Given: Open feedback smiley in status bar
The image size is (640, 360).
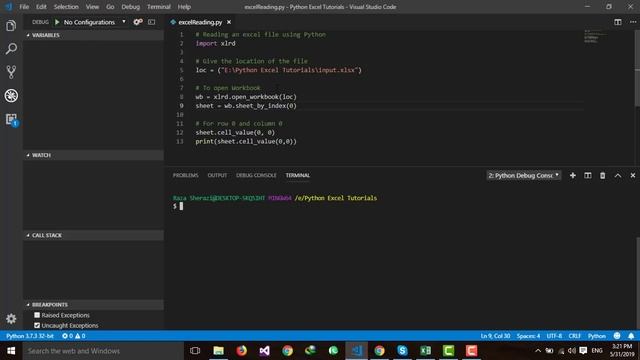Looking at the screenshot, I should pos(617,336).
